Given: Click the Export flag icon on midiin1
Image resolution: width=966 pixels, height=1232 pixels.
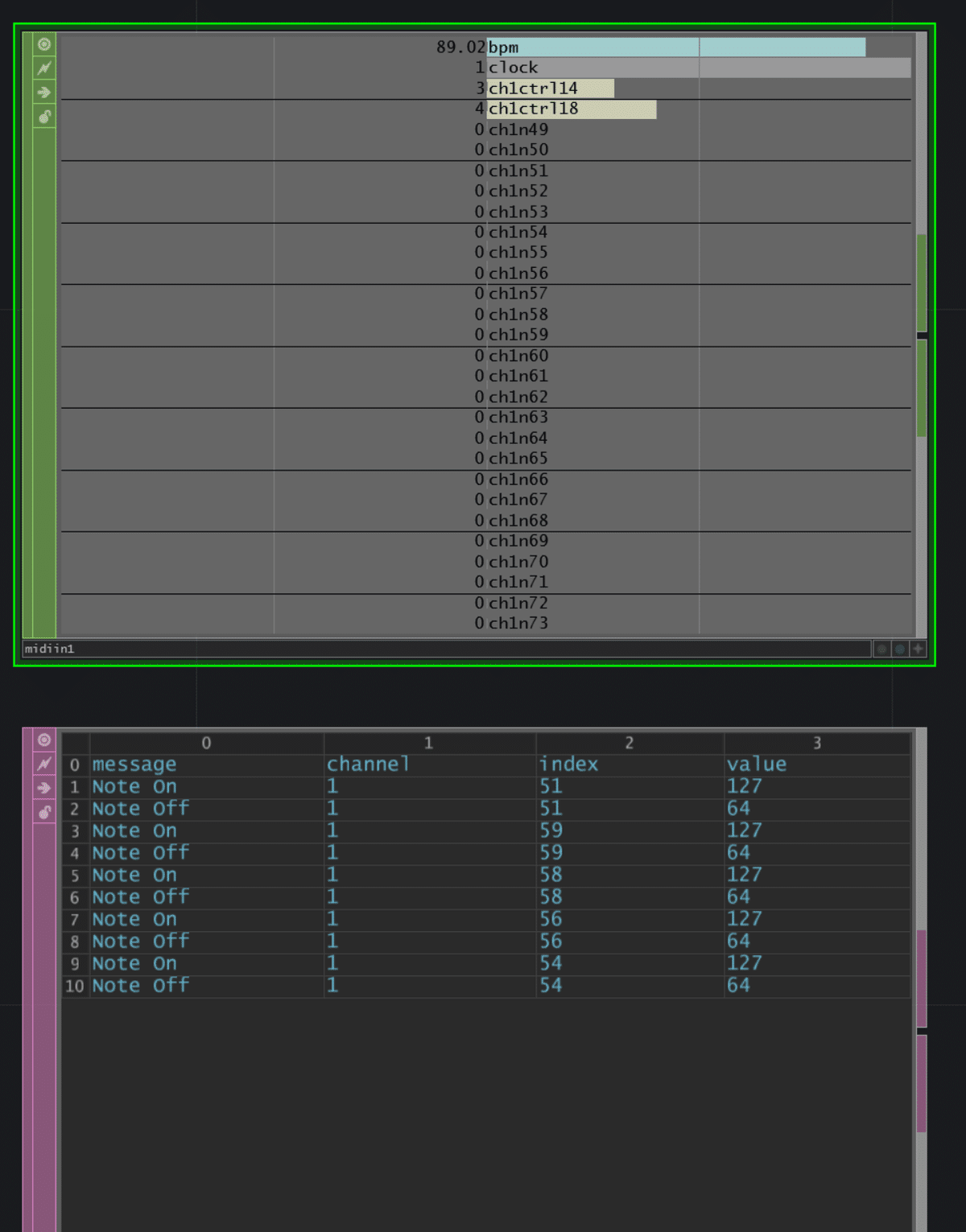Looking at the screenshot, I should (x=44, y=92).
